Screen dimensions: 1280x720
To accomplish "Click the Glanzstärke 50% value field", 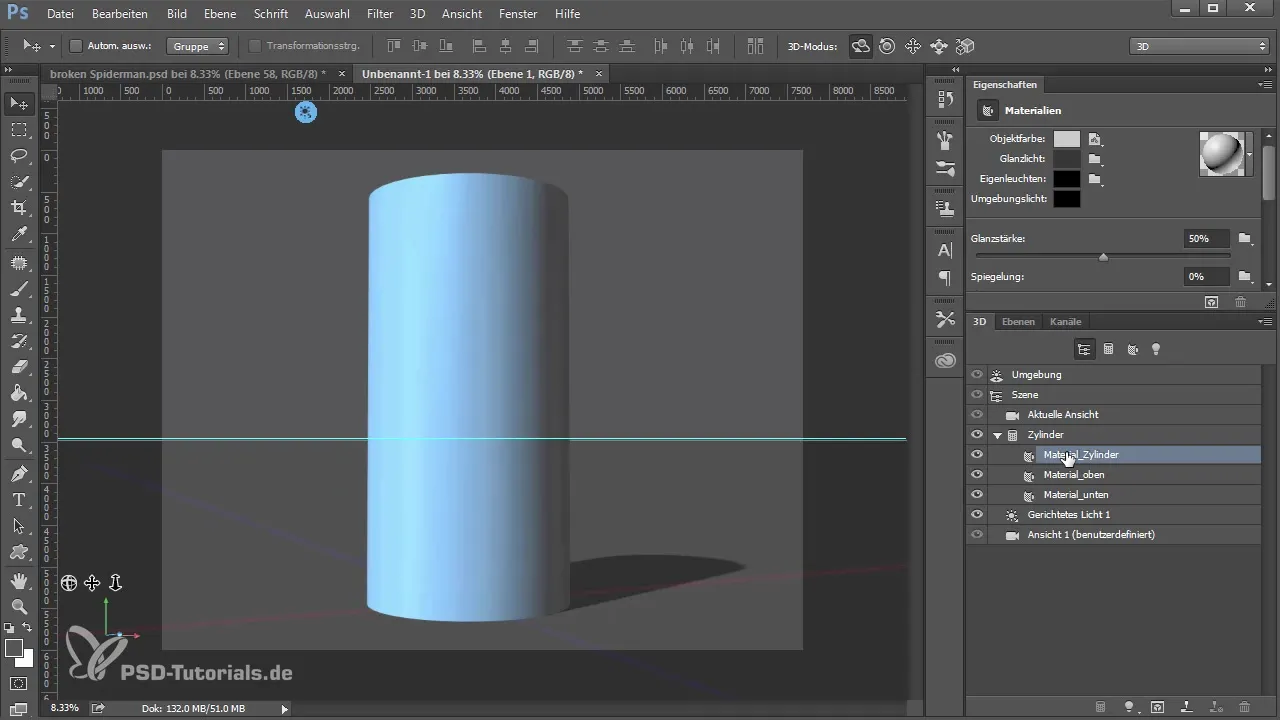I will coord(1205,239).
